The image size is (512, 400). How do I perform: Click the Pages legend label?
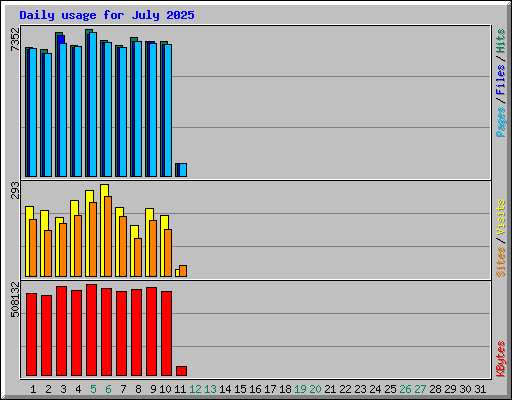pyautogui.click(x=500, y=122)
